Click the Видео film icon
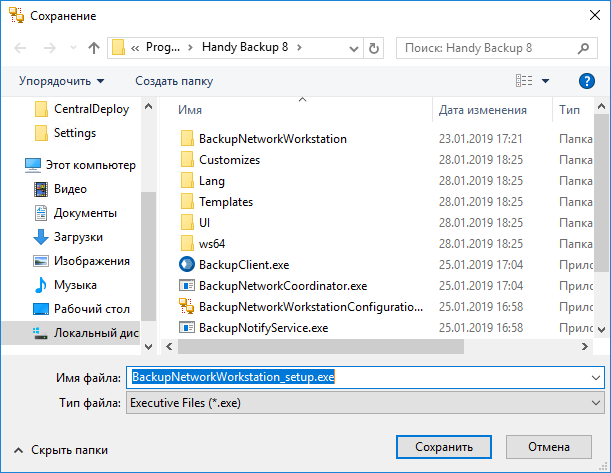 click(x=41, y=189)
